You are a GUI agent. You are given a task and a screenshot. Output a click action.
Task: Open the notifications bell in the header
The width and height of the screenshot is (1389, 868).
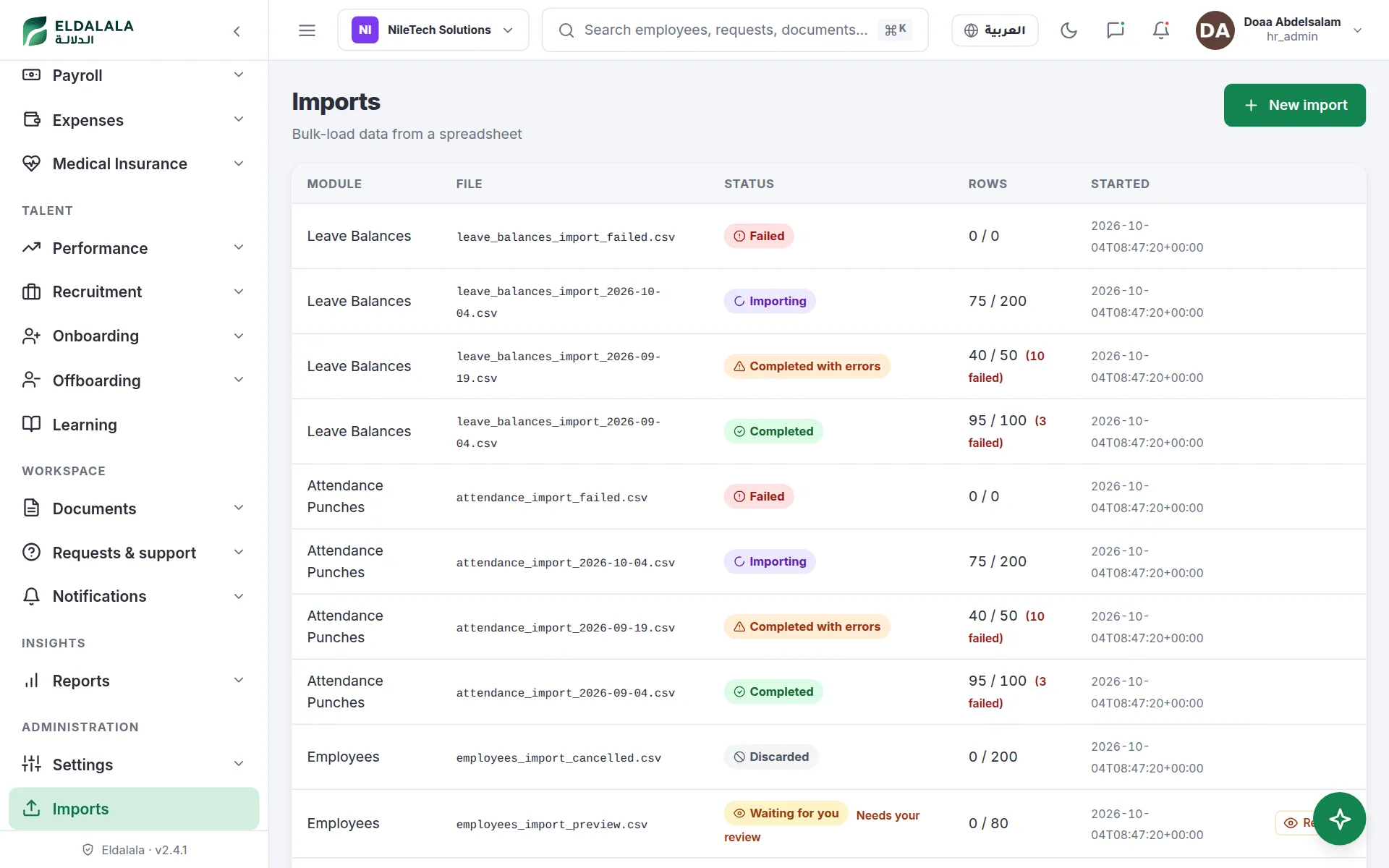tap(1161, 30)
